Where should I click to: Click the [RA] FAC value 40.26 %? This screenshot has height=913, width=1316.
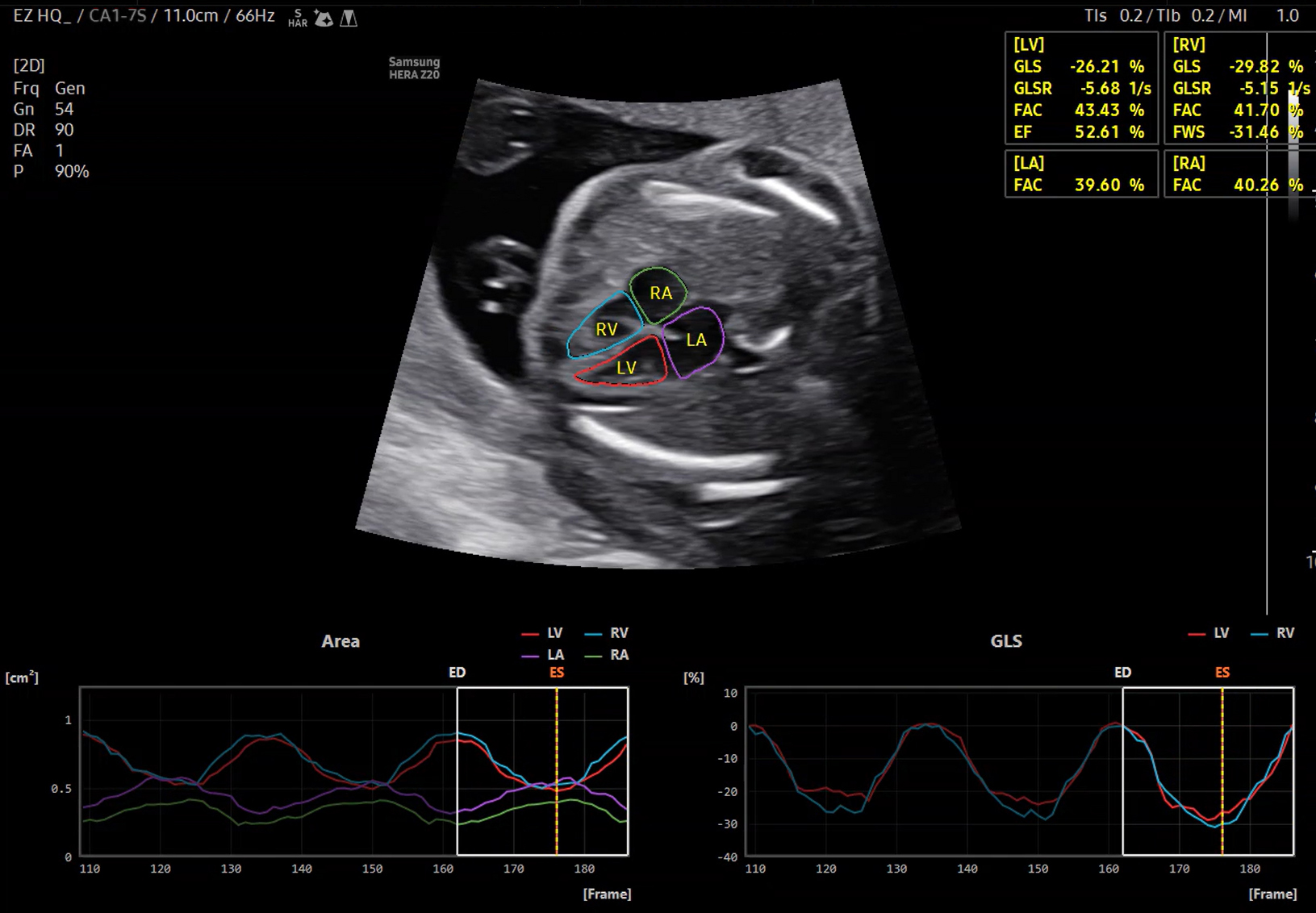[x=1268, y=185]
